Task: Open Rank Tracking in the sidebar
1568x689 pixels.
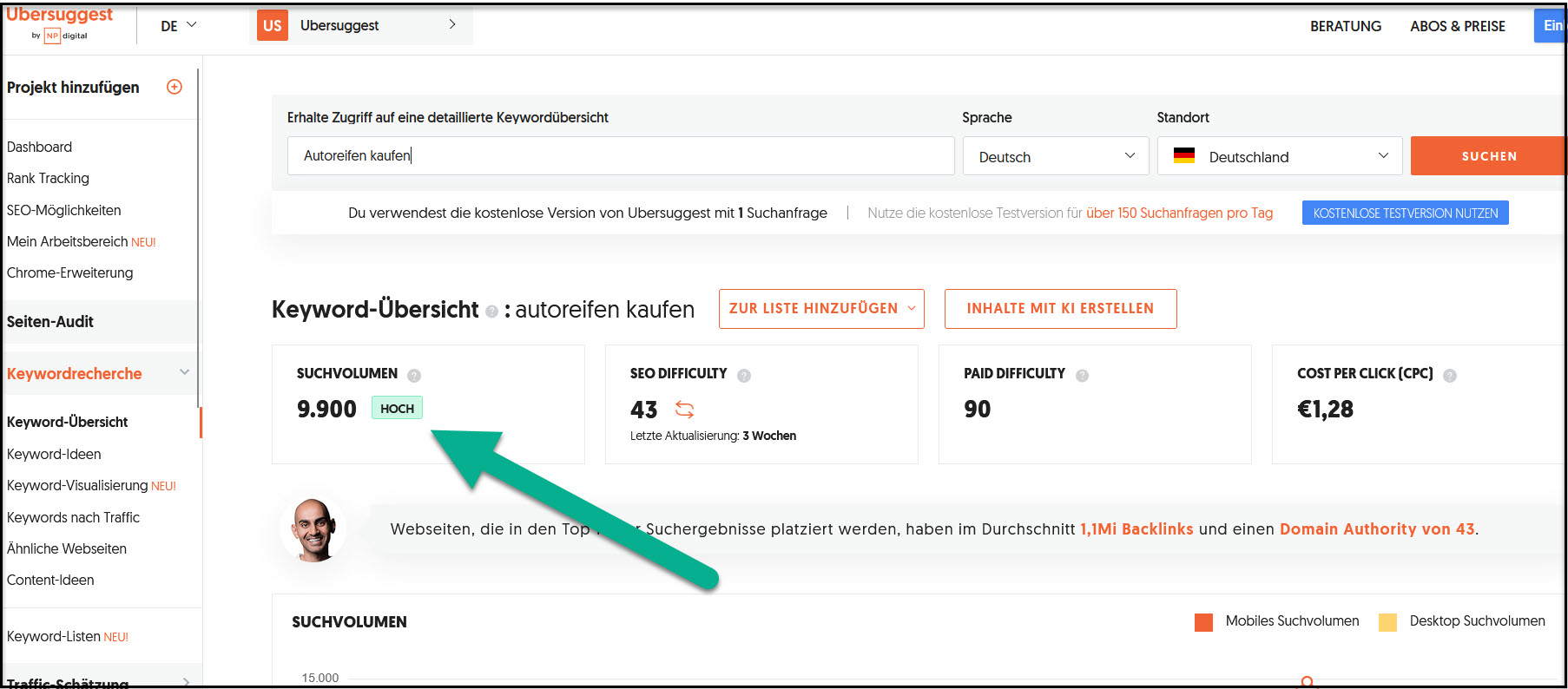Action: pos(48,178)
